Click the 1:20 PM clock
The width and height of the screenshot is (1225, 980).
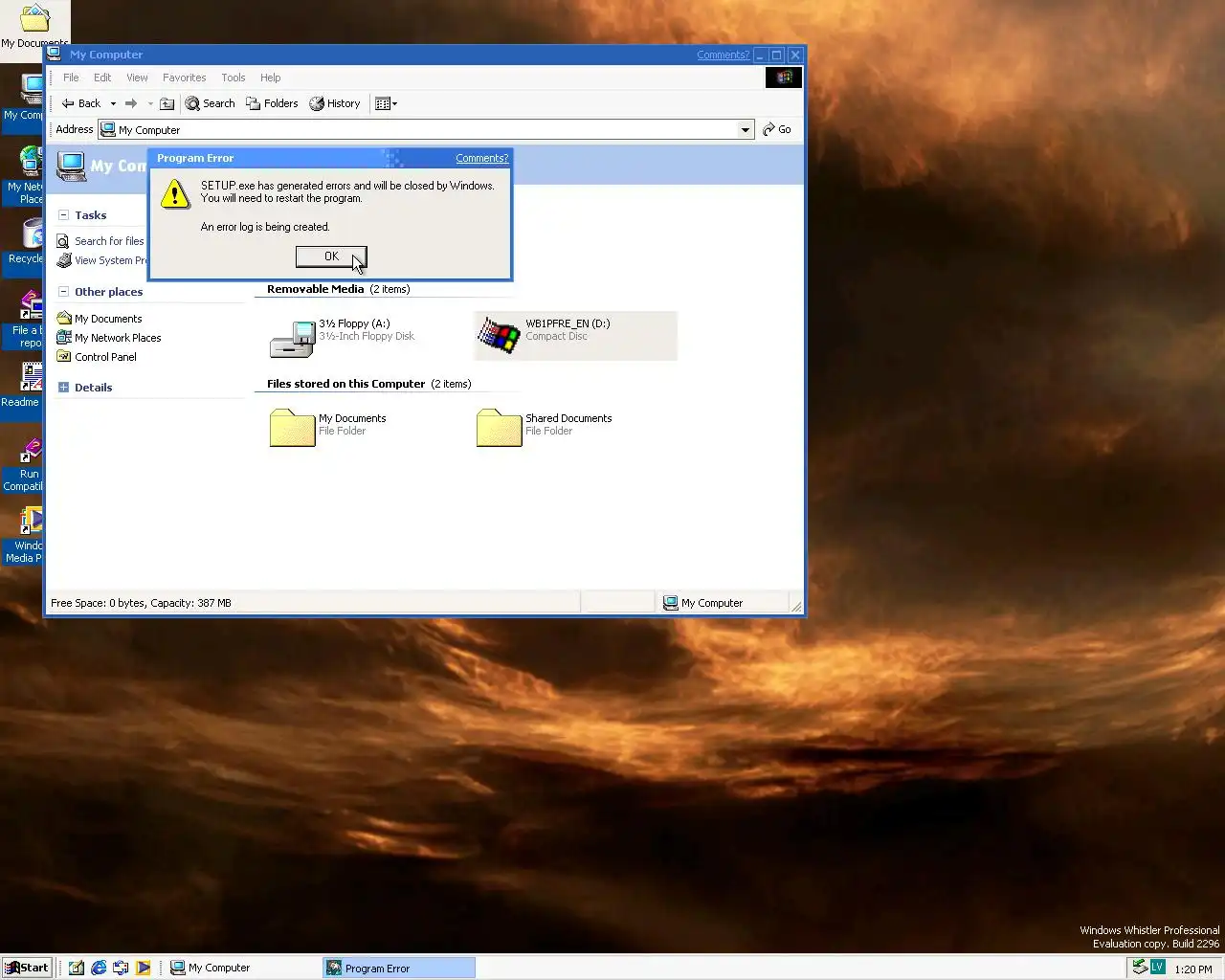coord(1193,969)
